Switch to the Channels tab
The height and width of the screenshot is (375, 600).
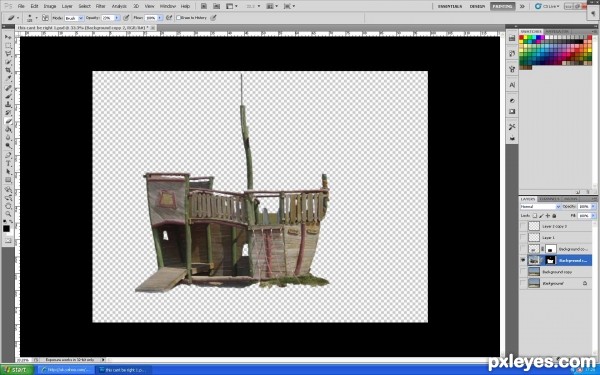[x=549, y=199]
